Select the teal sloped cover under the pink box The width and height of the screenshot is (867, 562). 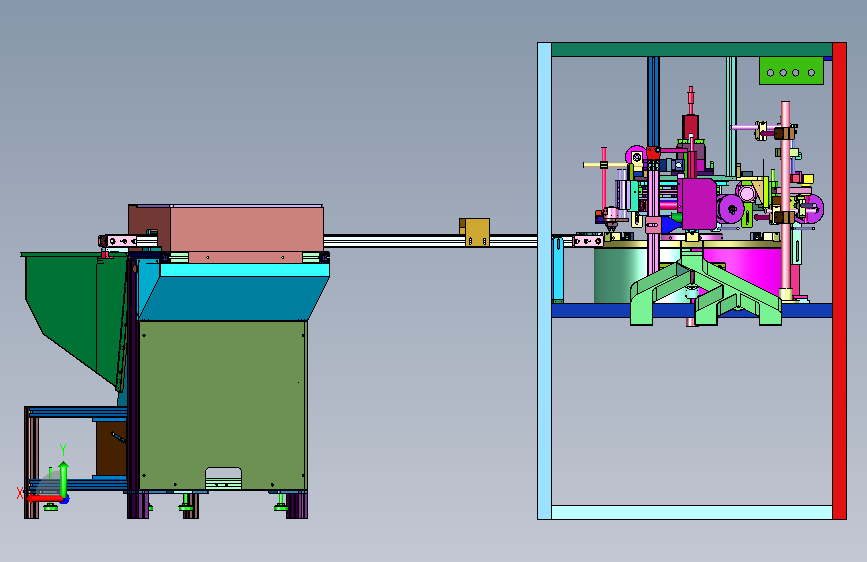point(232,298)
